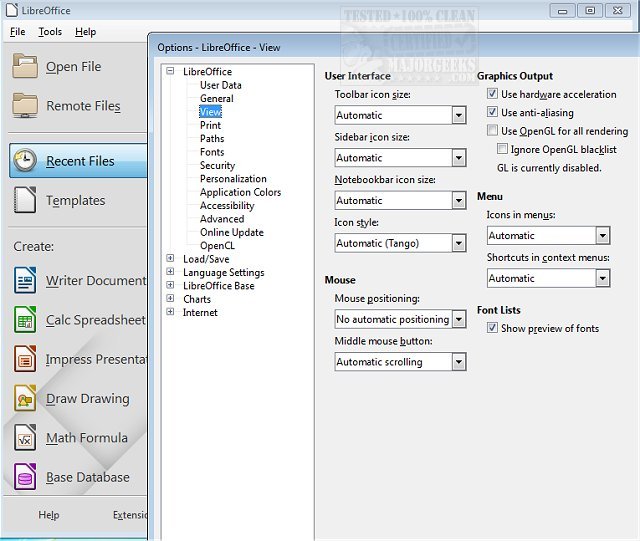The image size is (640, 541).
Task: Open the File menu
Action: click(18, 32)
